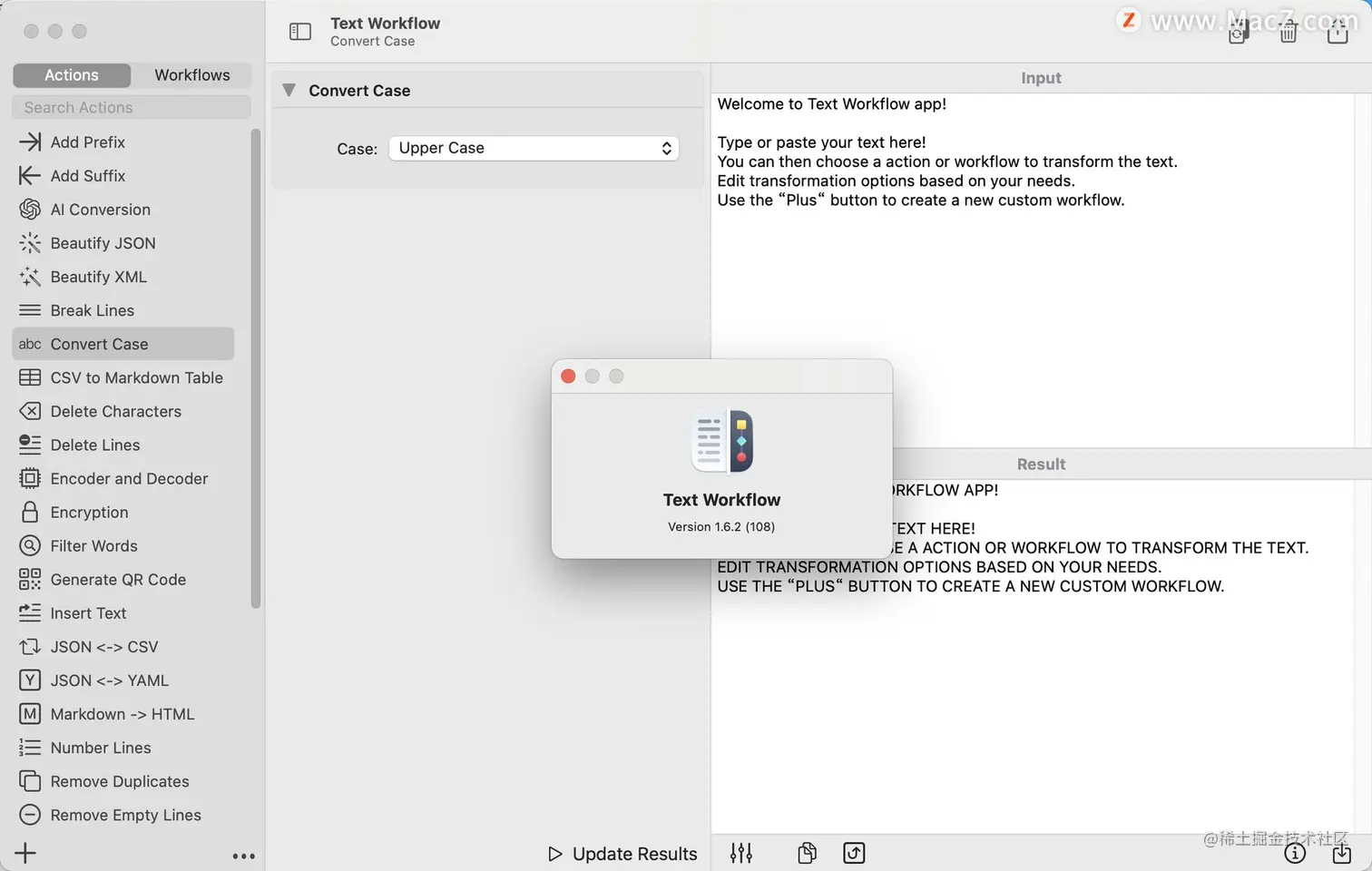Click the CSV to Markdown Table grid icon
1372x871 pixels.
point(30,377)
